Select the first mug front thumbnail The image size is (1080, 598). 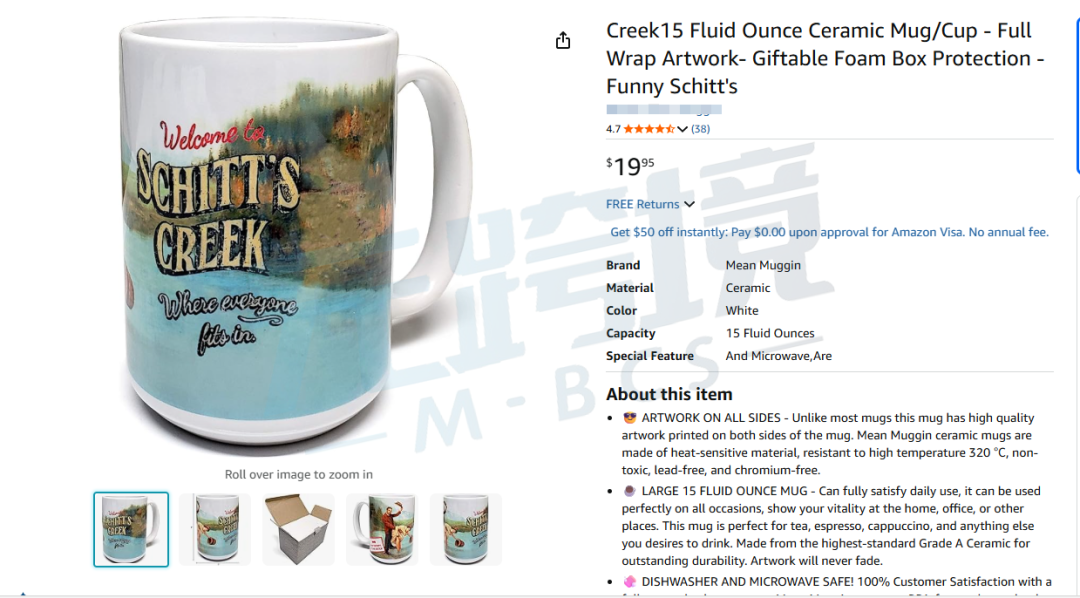[131, 529]
